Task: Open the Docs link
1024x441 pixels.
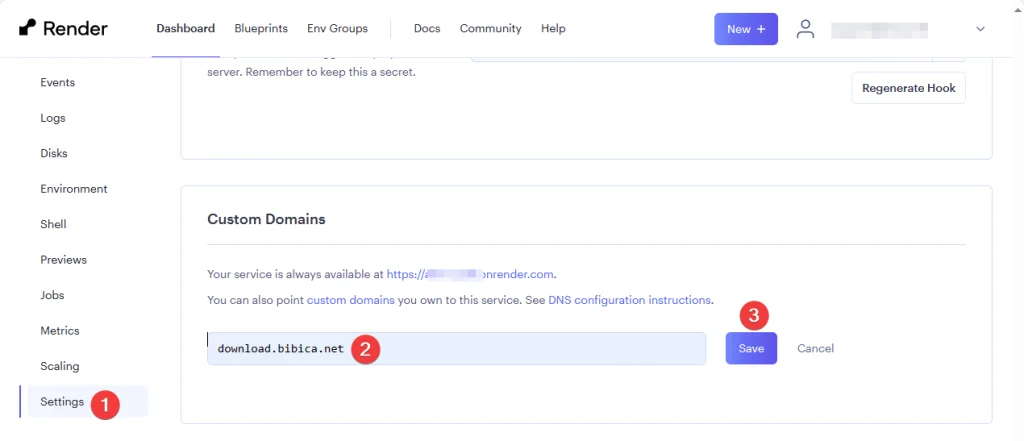Action: pyautogui.click(x=427, y=28)
